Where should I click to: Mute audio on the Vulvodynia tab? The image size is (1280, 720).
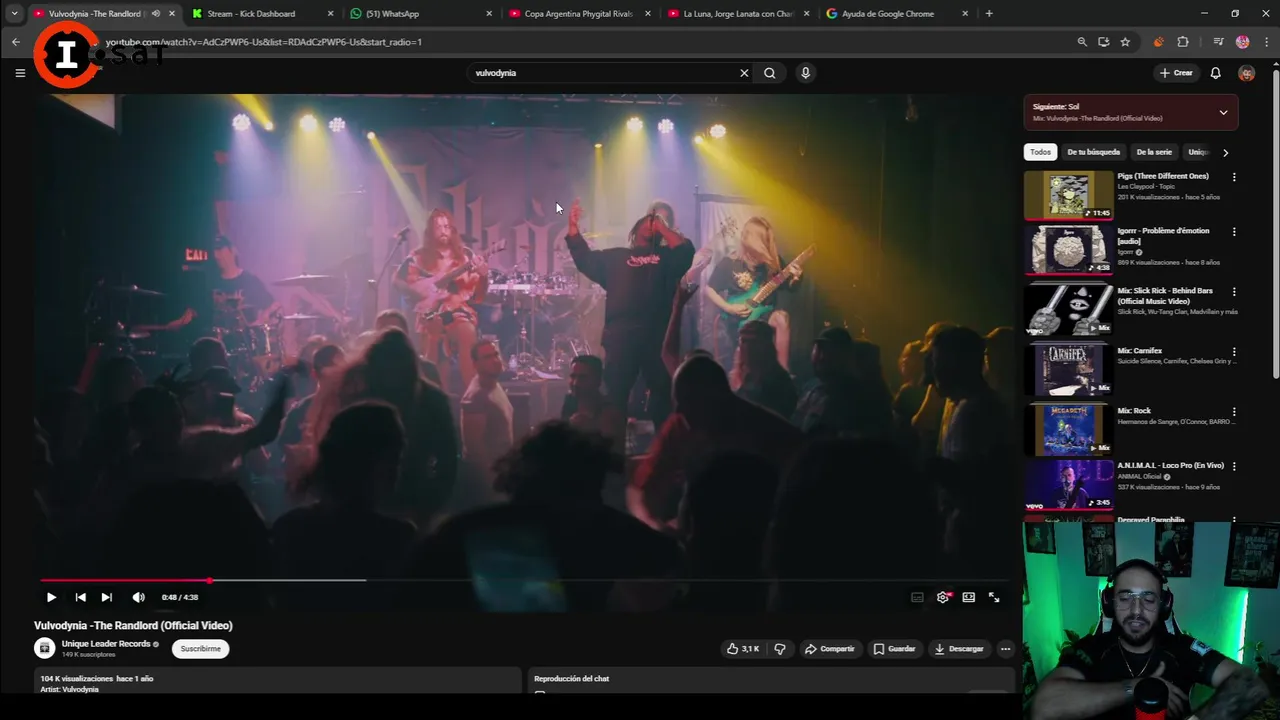pos(155,14)
